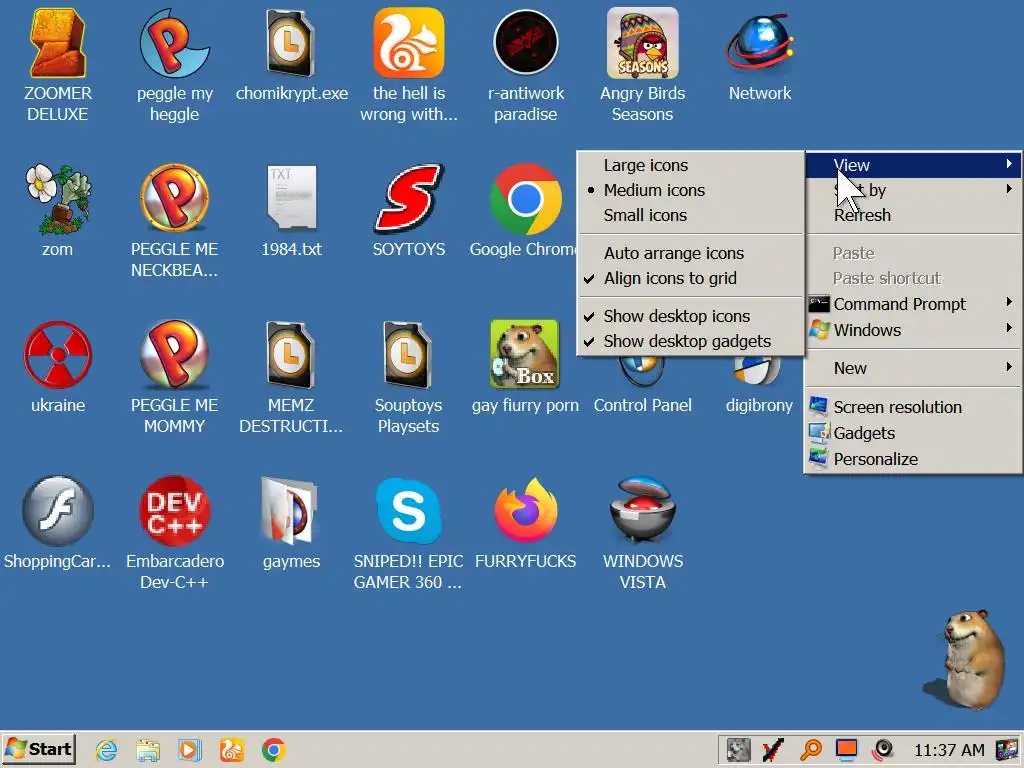Launch Chrome from the taskbar
1024x768 pixels.
tap(273, 750)
